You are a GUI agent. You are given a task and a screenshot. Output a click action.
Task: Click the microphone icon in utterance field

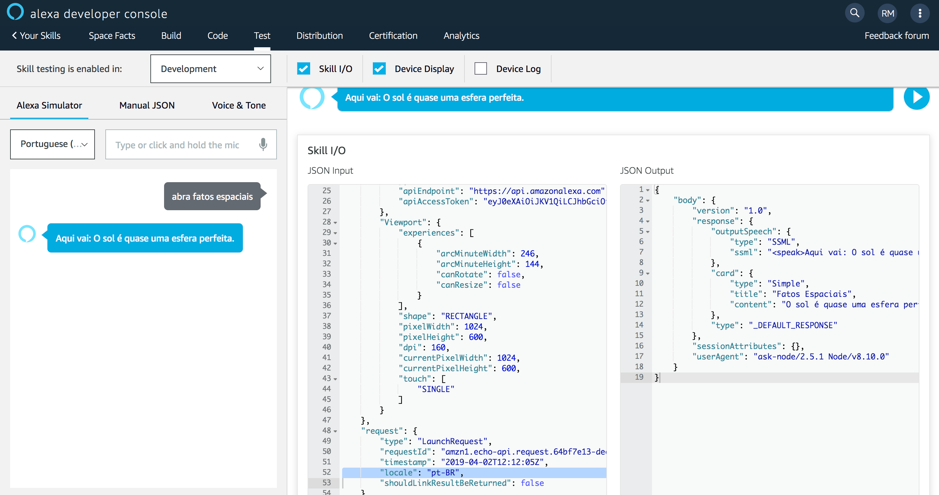coord(263,144)
